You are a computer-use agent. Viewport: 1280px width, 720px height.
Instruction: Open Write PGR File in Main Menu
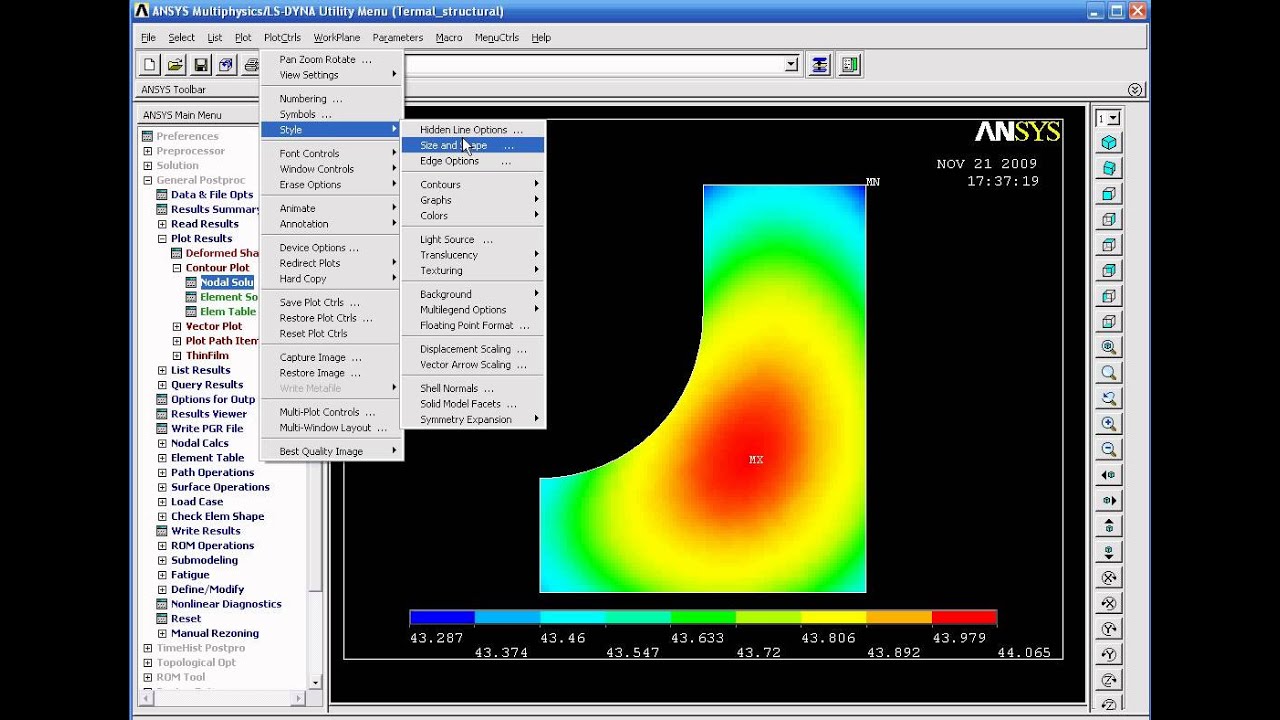(x=206, y=428)
